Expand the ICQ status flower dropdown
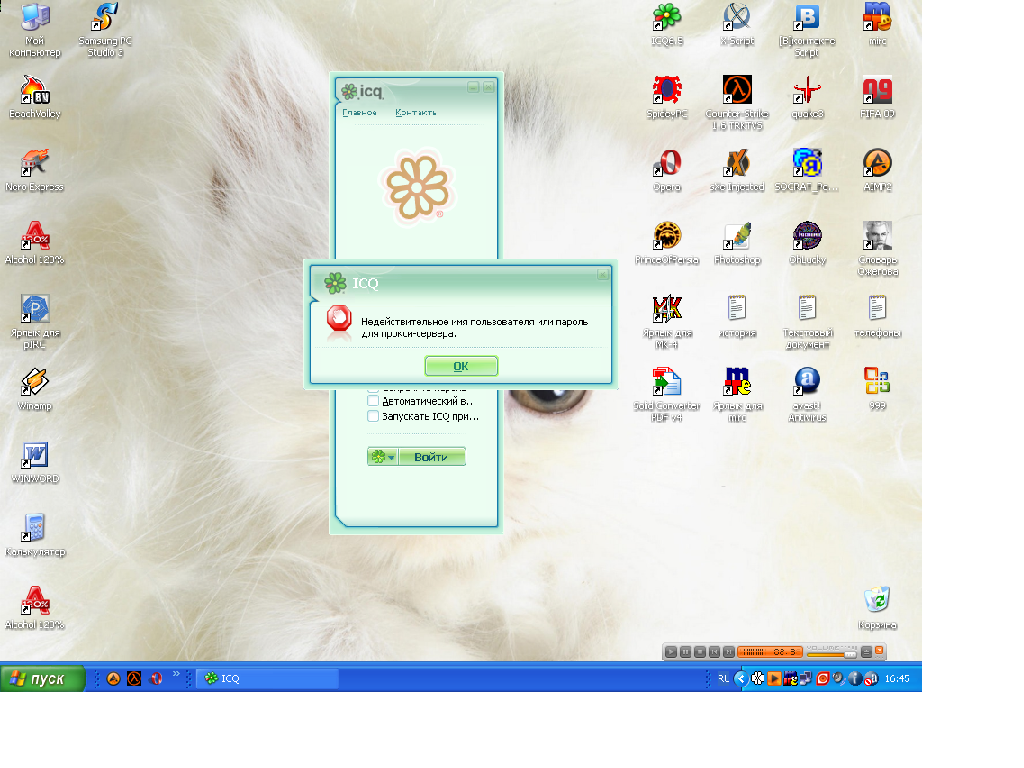Viewport: 1024px width, 768px height. [x=382, y=457]
